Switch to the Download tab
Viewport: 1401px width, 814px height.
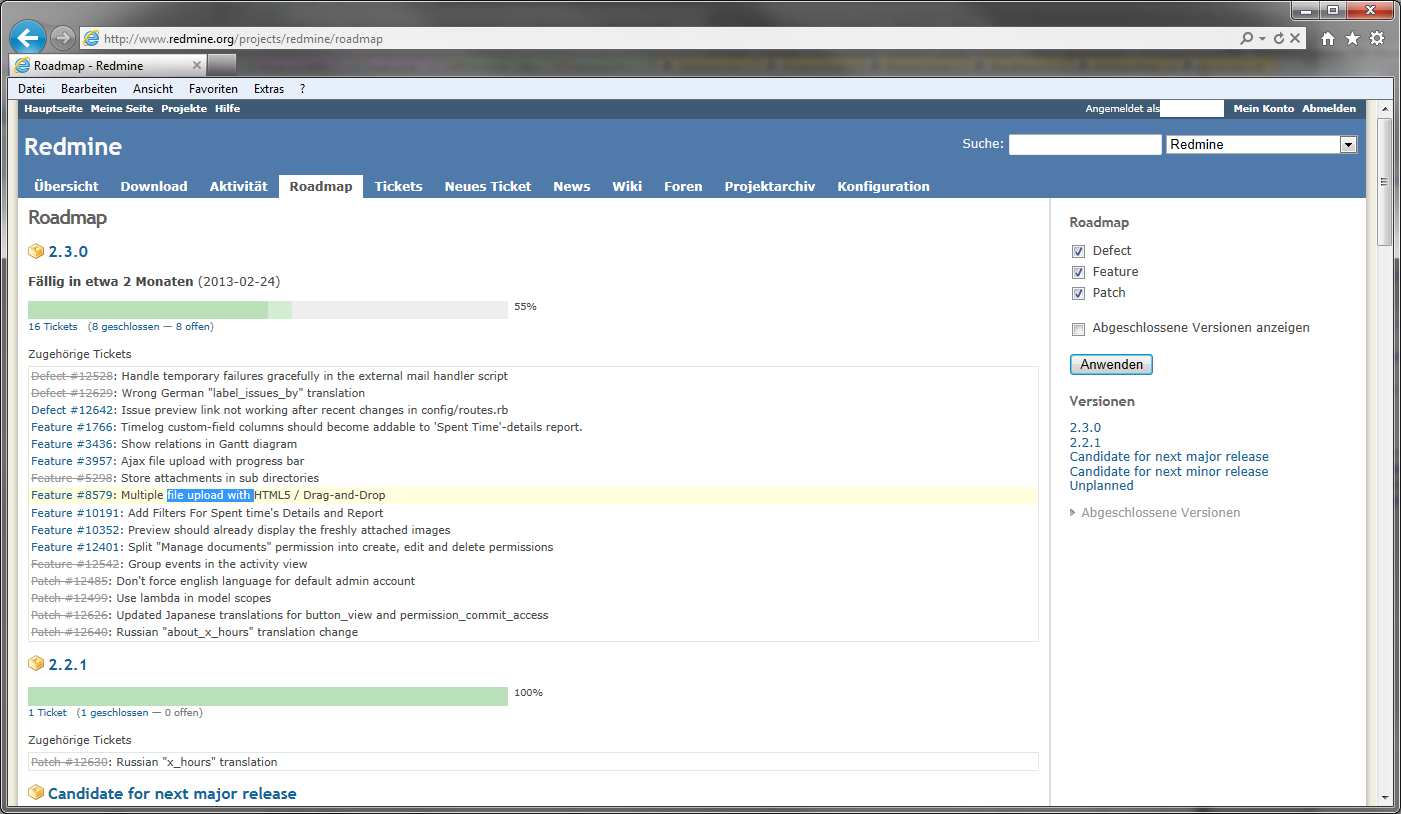coord(154,186)
